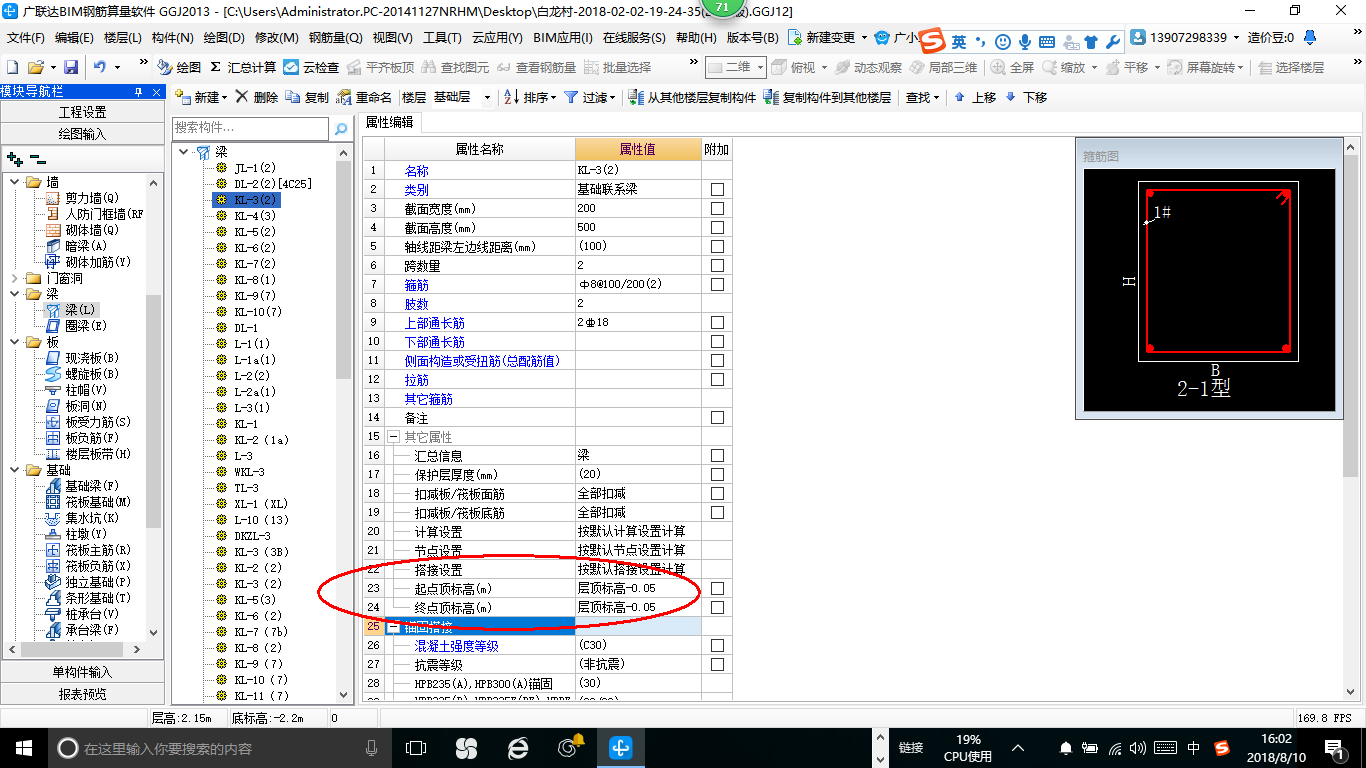Open the BIM应用(I) menu
This screenshot has width=1366, height=768.
562,38
